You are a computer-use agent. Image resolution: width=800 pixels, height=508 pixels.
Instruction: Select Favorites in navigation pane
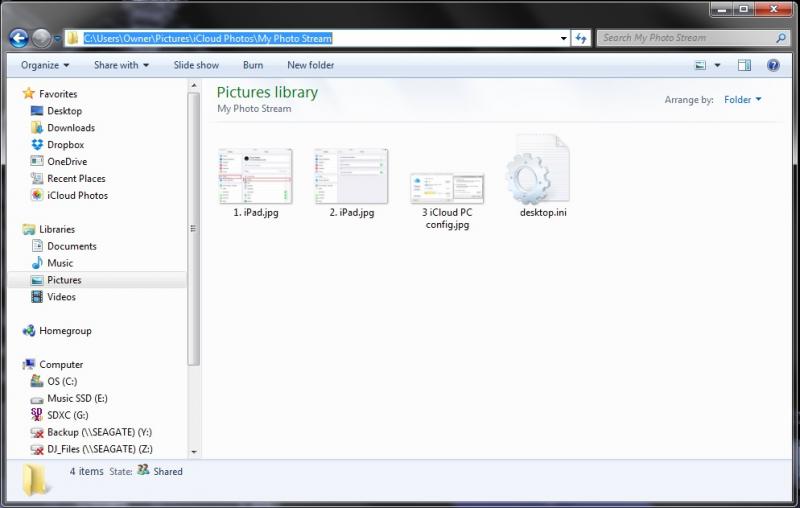[x=58, y=94]
